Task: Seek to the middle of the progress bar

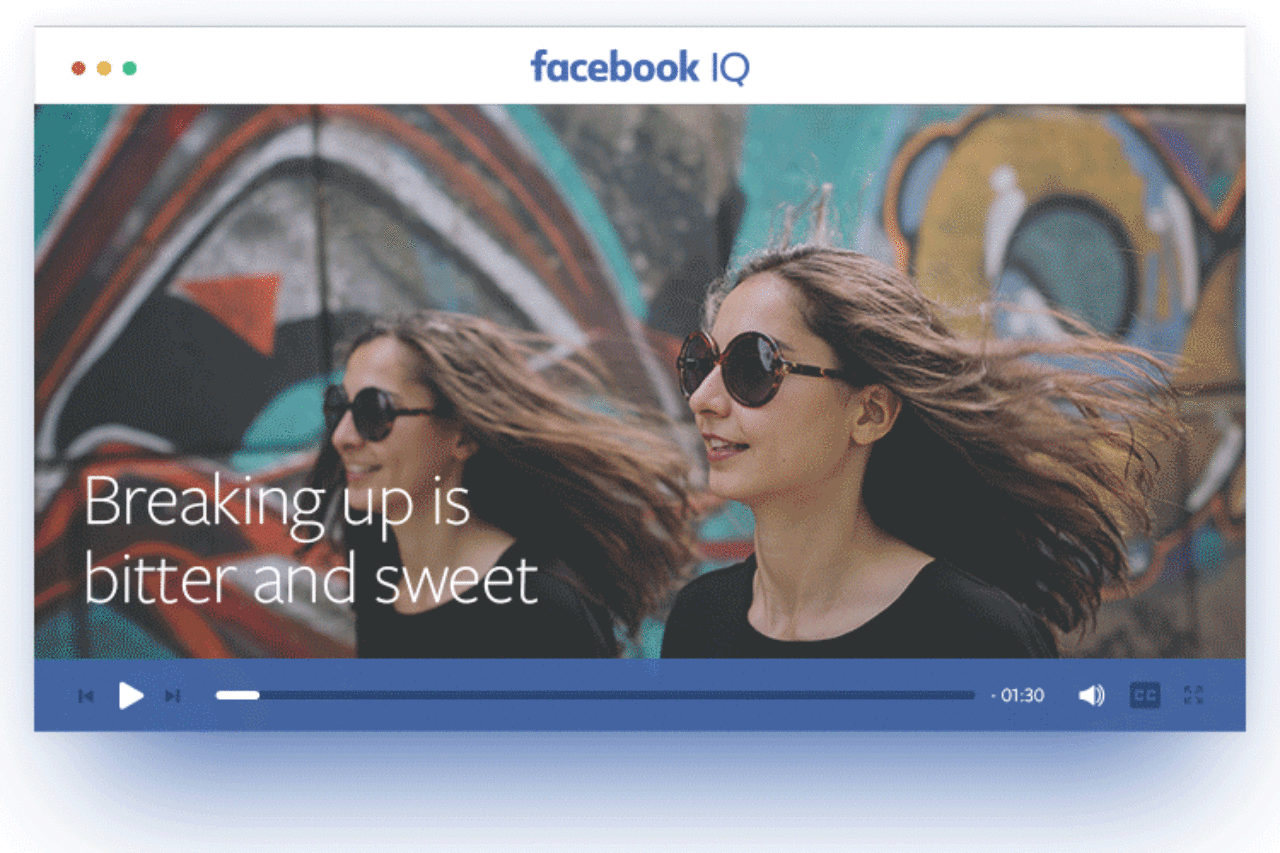Action: (x=596, y=695)
